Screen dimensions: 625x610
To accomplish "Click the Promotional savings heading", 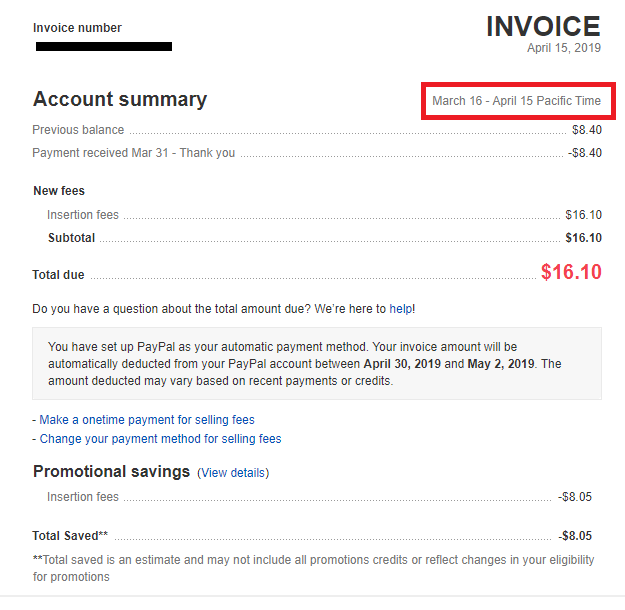I will pyautogui.click(x=111, y=472).
